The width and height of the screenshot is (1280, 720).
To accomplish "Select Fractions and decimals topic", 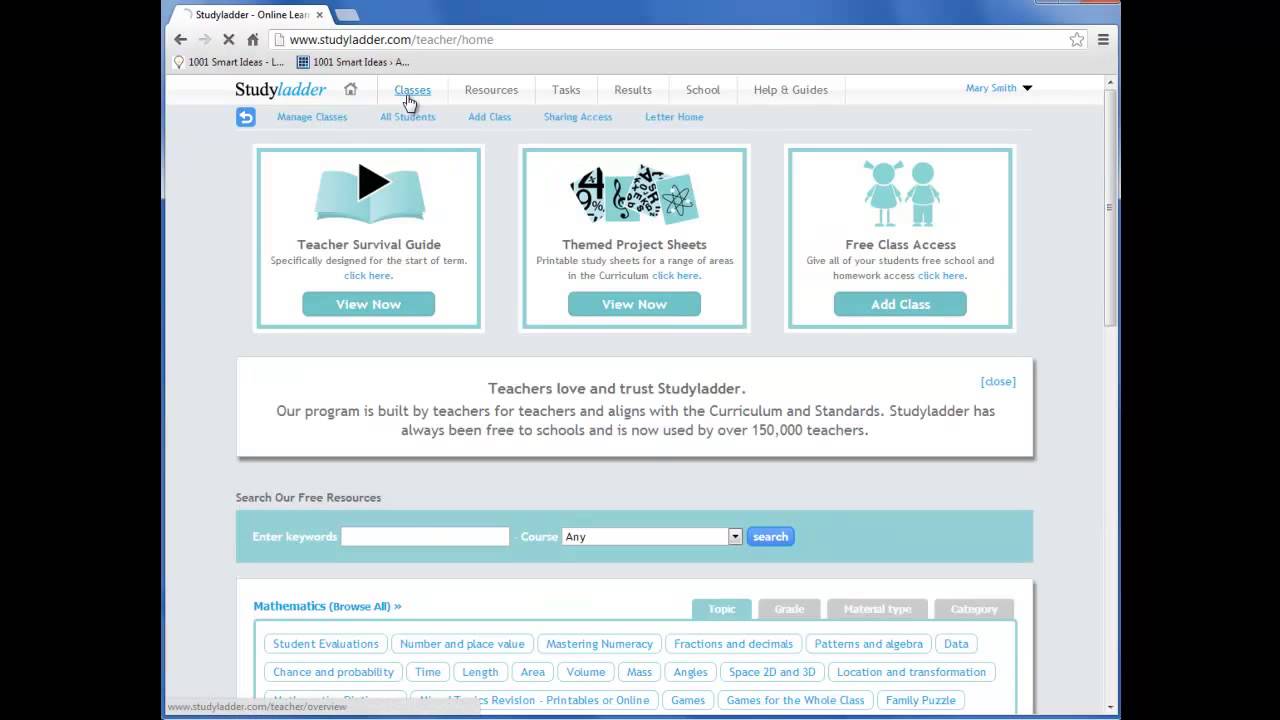I will point(733,644).
